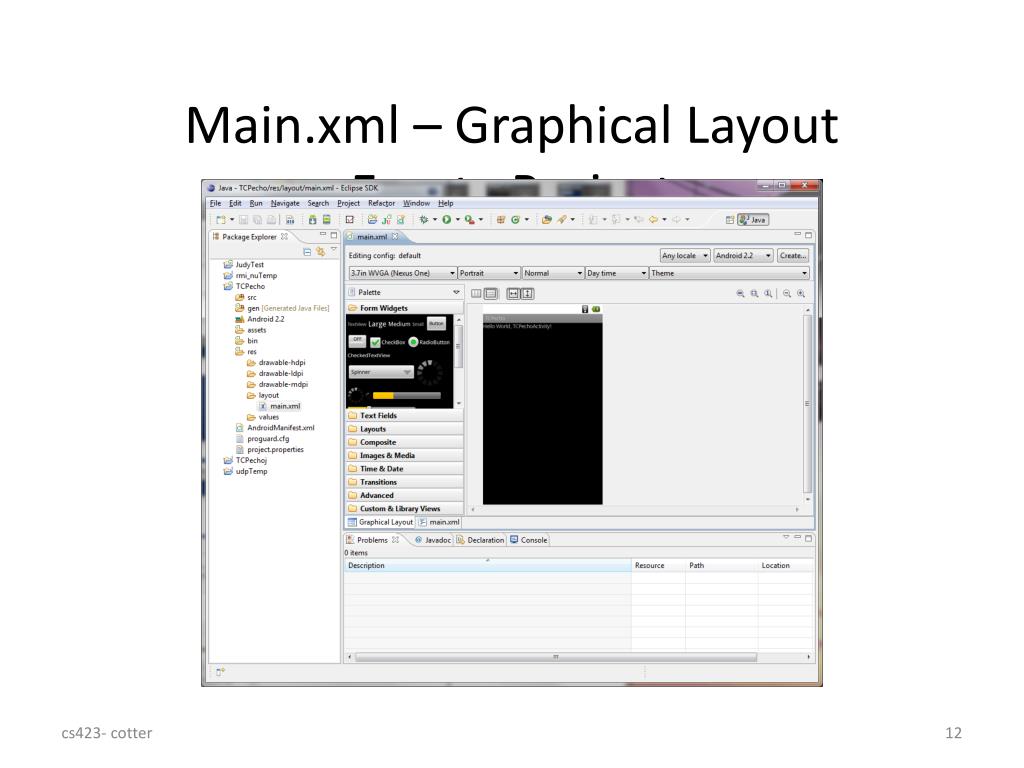The width and height of the screenshot is (1024, 768).
Task: Switch to the main.xml source tab
Action: (439, 522)
